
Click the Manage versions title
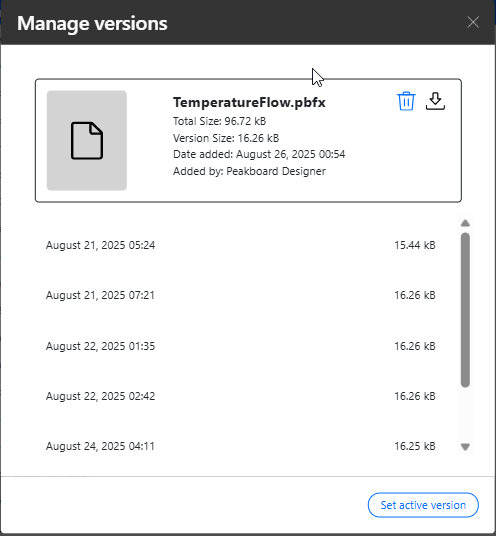pyautogui.click(x=92, y=23)
